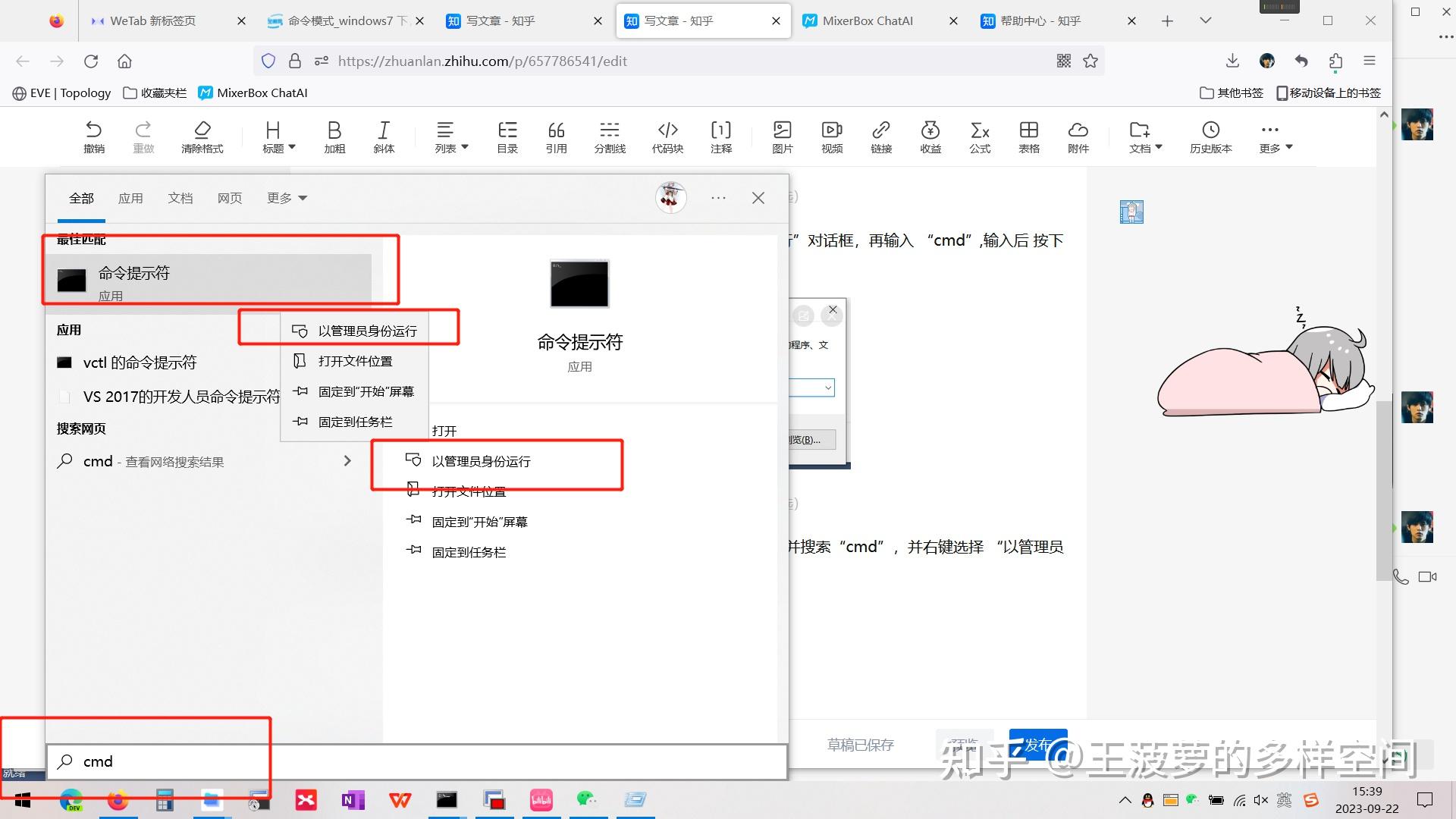Click the 发布 publish button
Viewport: 1456px width, 819px height.
(1038, 745)
